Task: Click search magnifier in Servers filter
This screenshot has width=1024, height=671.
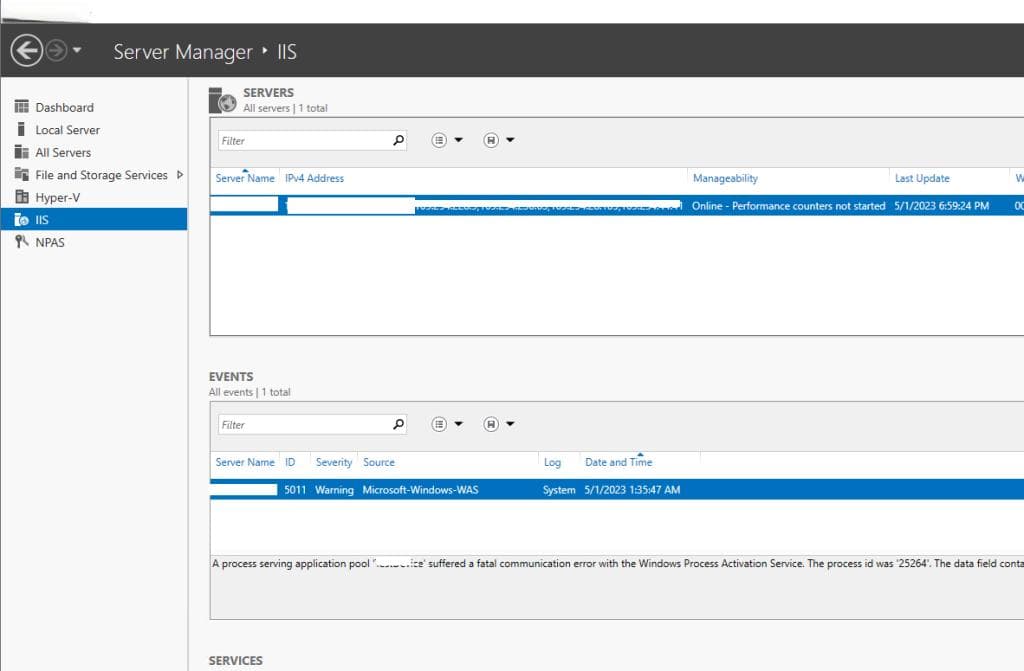Action: (x=398, y=140)
